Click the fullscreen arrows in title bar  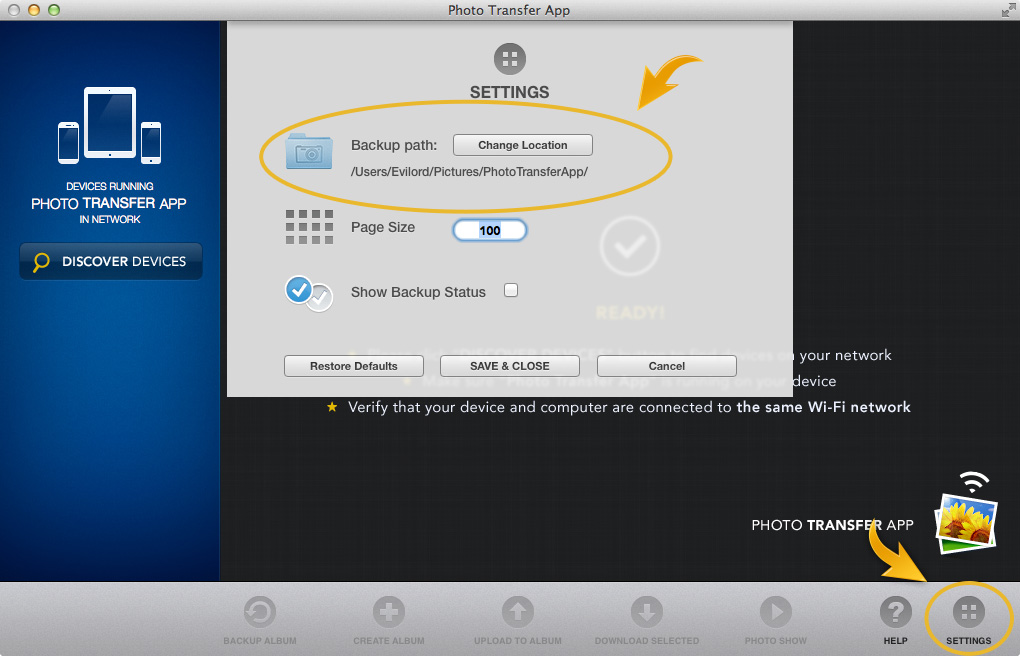coord(1008,10)
